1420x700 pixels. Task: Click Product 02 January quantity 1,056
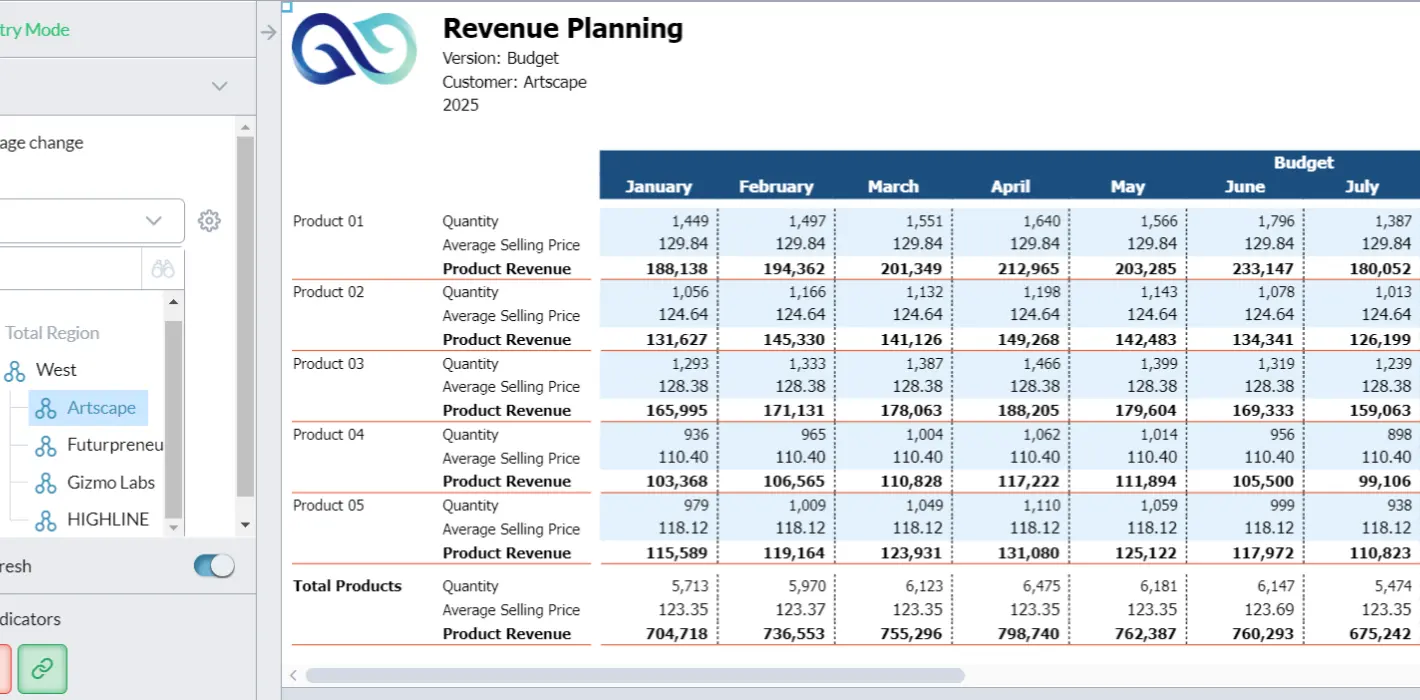690,292
